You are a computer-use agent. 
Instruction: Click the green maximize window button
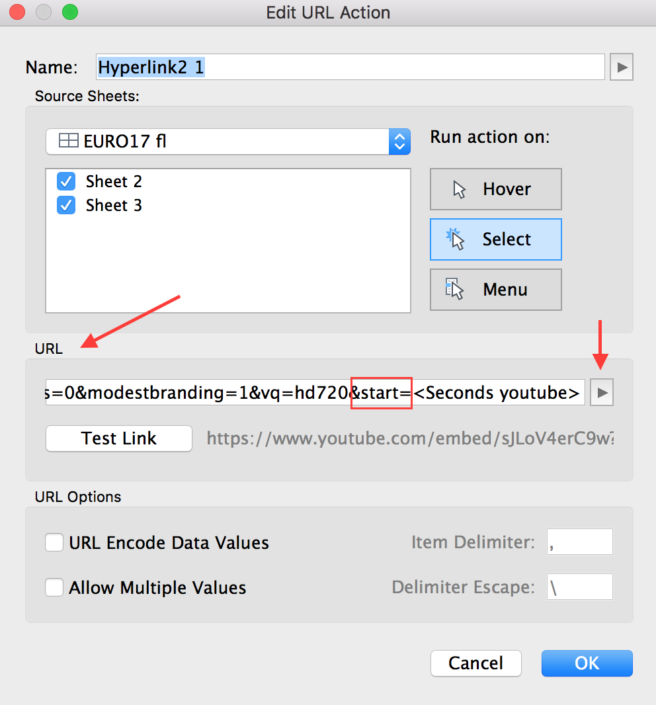[x=69, y=12]
